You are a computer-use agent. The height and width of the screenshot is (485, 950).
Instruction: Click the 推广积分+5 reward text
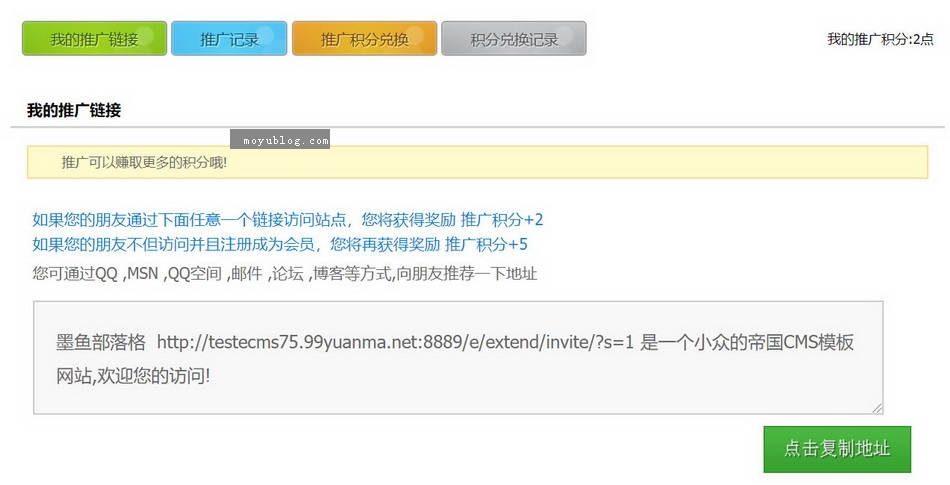pyautogui.click(x=486, y=245)
